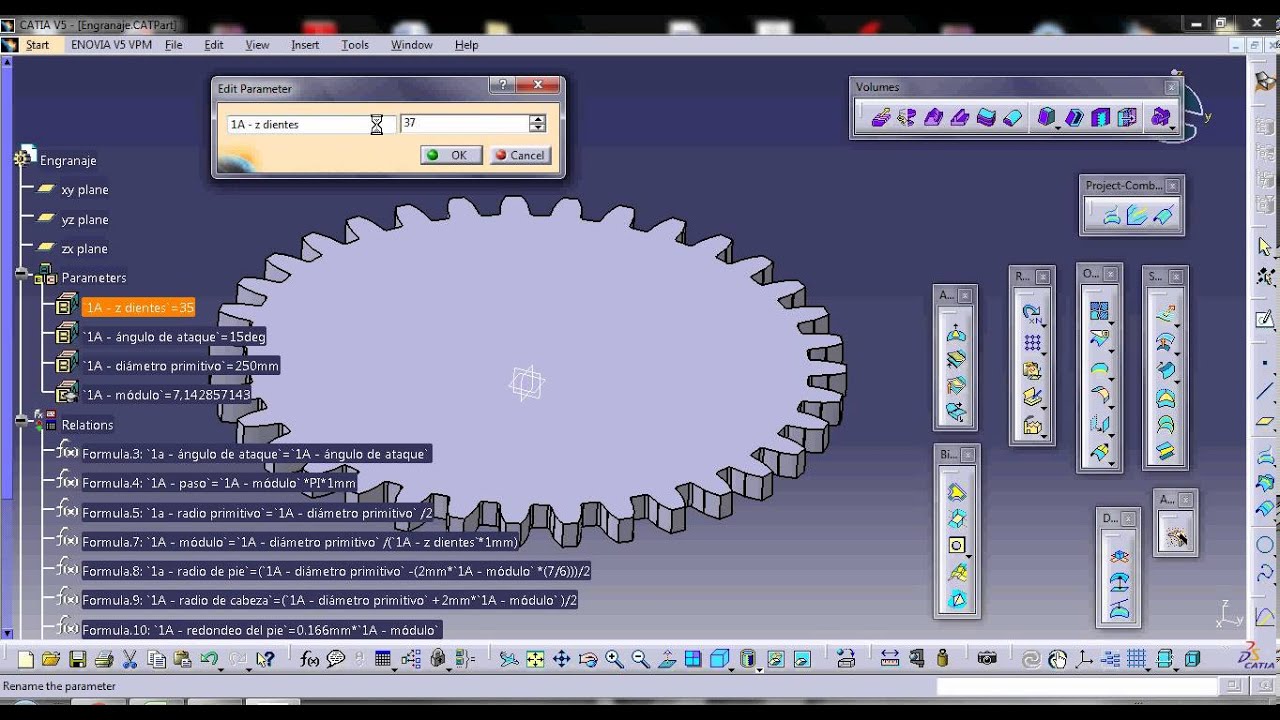
Task: Increase the z dientes value with up arrow
Action: pyautogui.click(x=538, y=119)
